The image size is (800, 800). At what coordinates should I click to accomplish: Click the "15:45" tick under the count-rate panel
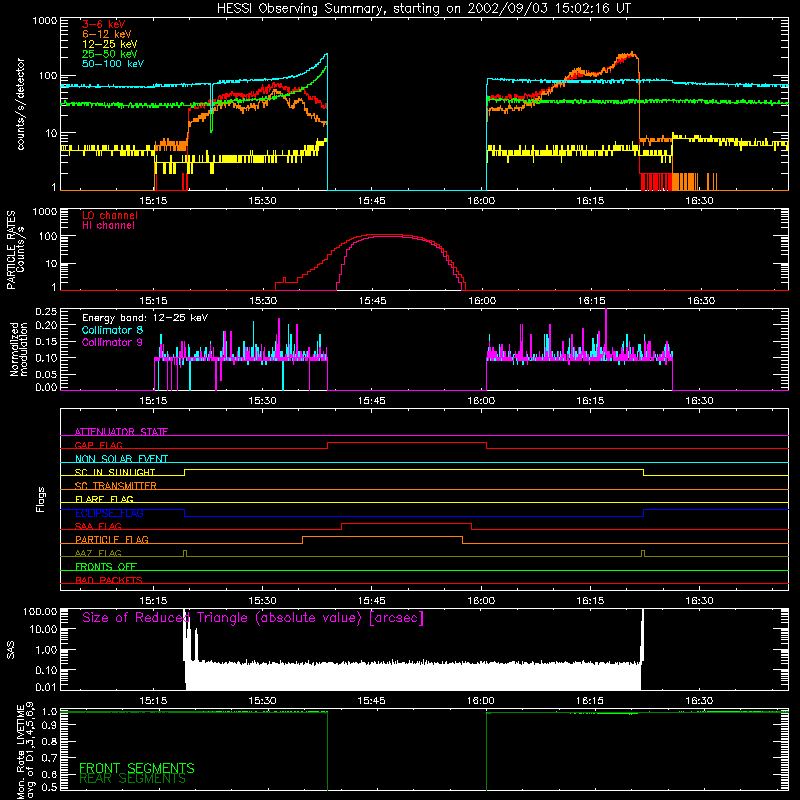pos(371,201)
